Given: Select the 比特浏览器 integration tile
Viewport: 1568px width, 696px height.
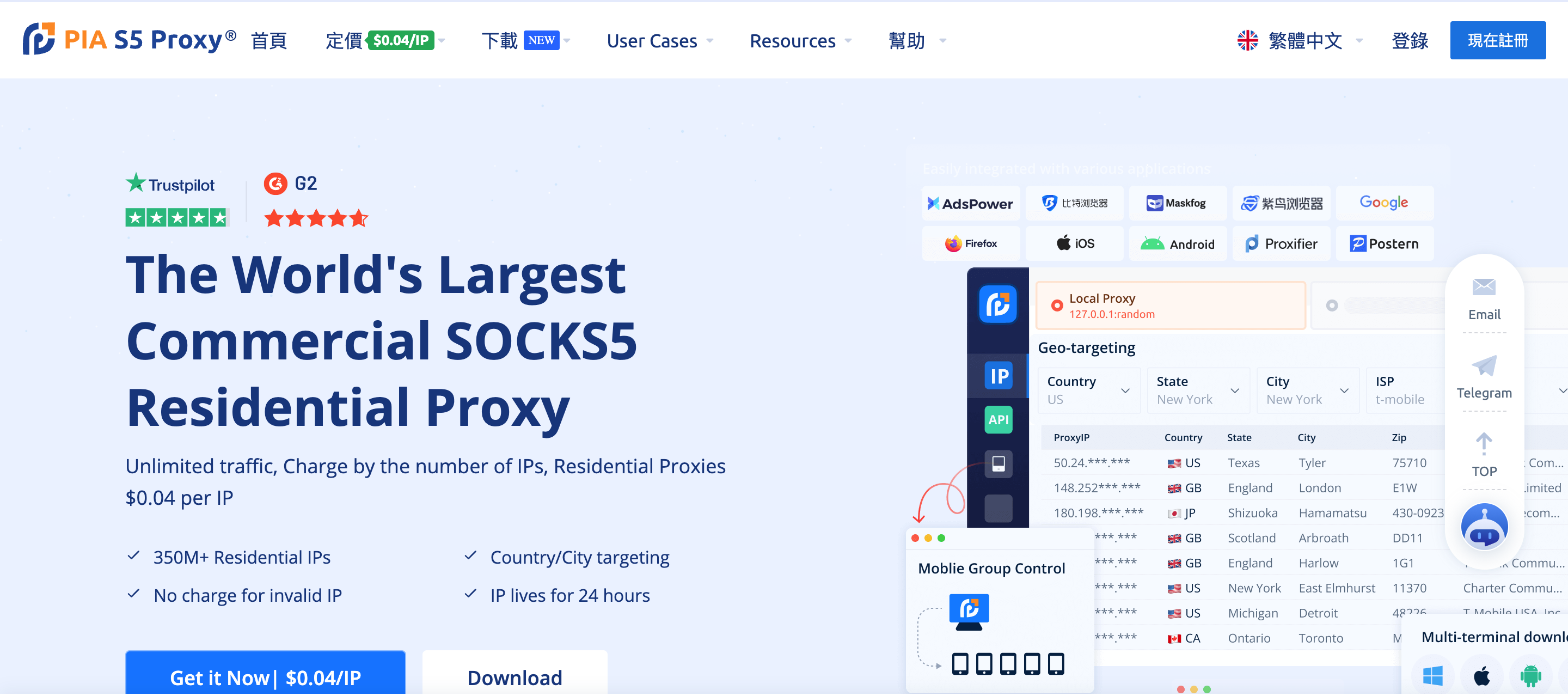Looking at the screenshot, I should click(1074, 203).
